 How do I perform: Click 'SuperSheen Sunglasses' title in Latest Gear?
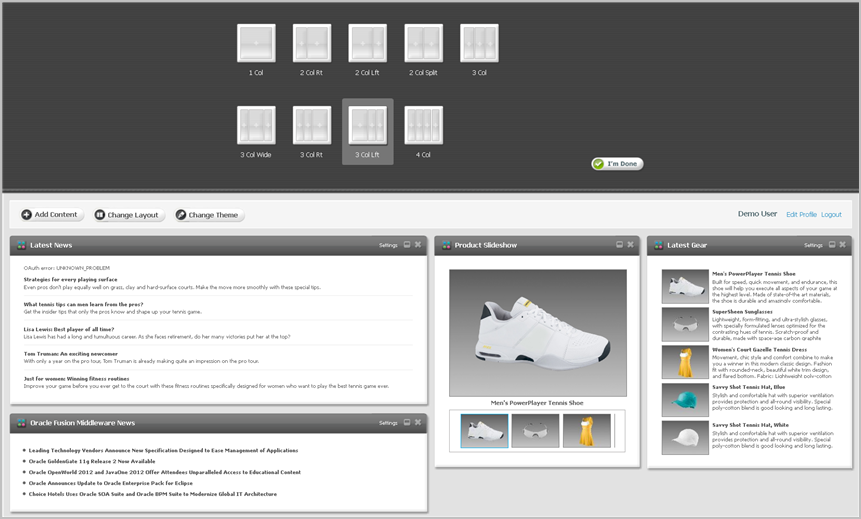point(742,311)
